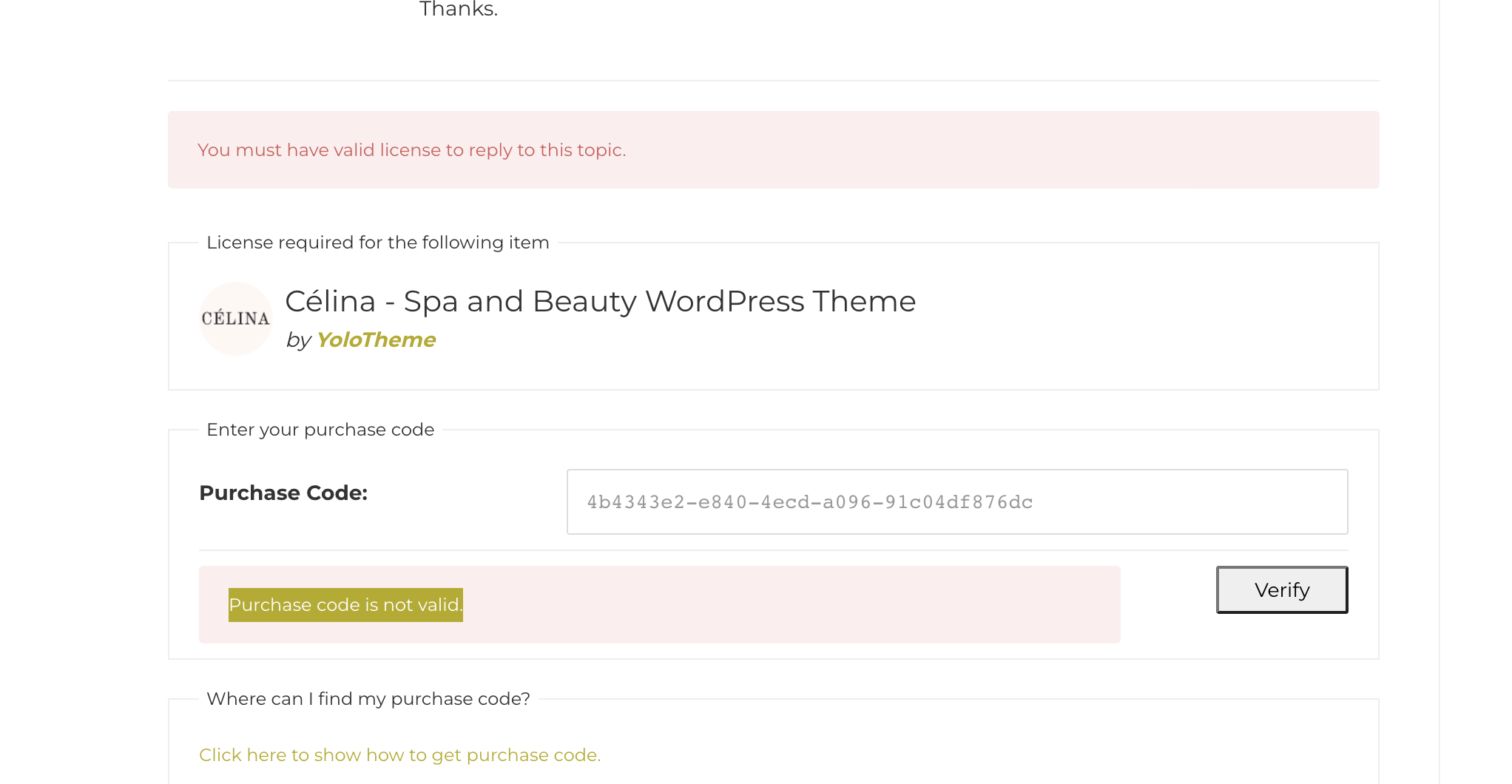The image size is (1512, 784).
Task: Click the 'Purchase Code:' label
Action: 283,493
